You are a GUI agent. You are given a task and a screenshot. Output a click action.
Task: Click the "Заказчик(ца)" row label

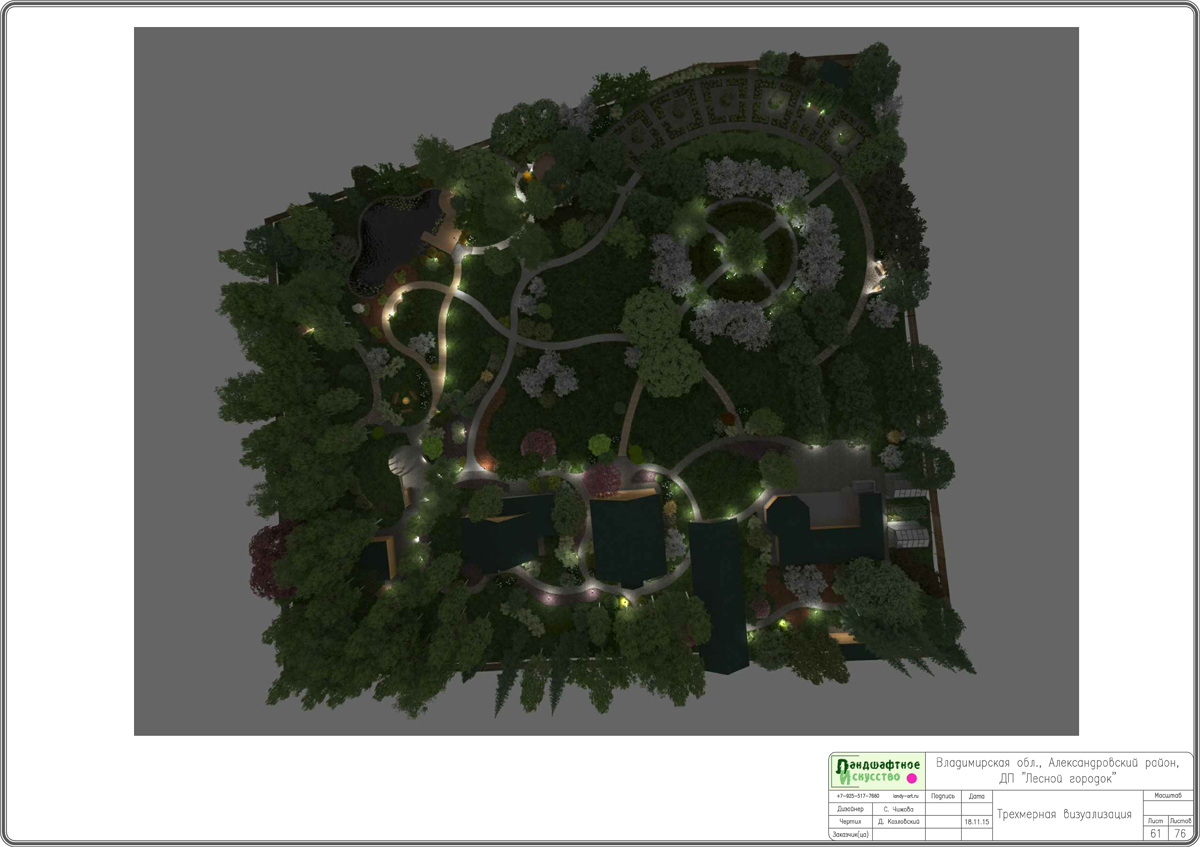click(851, 834)
